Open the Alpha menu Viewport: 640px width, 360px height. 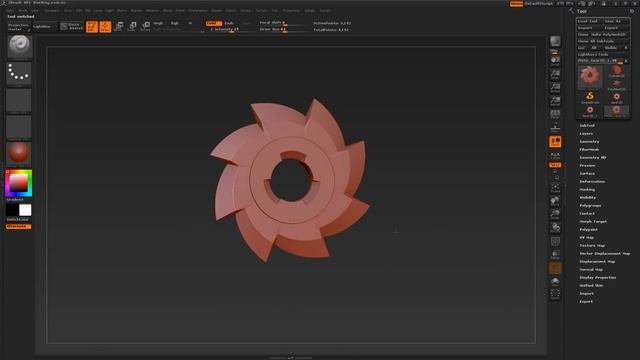pyautogui.click(x=10, y=10)
